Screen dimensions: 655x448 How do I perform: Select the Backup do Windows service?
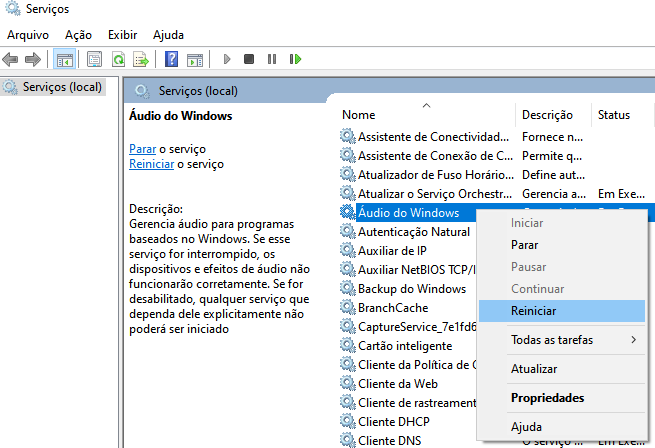[x=412, y=289]
